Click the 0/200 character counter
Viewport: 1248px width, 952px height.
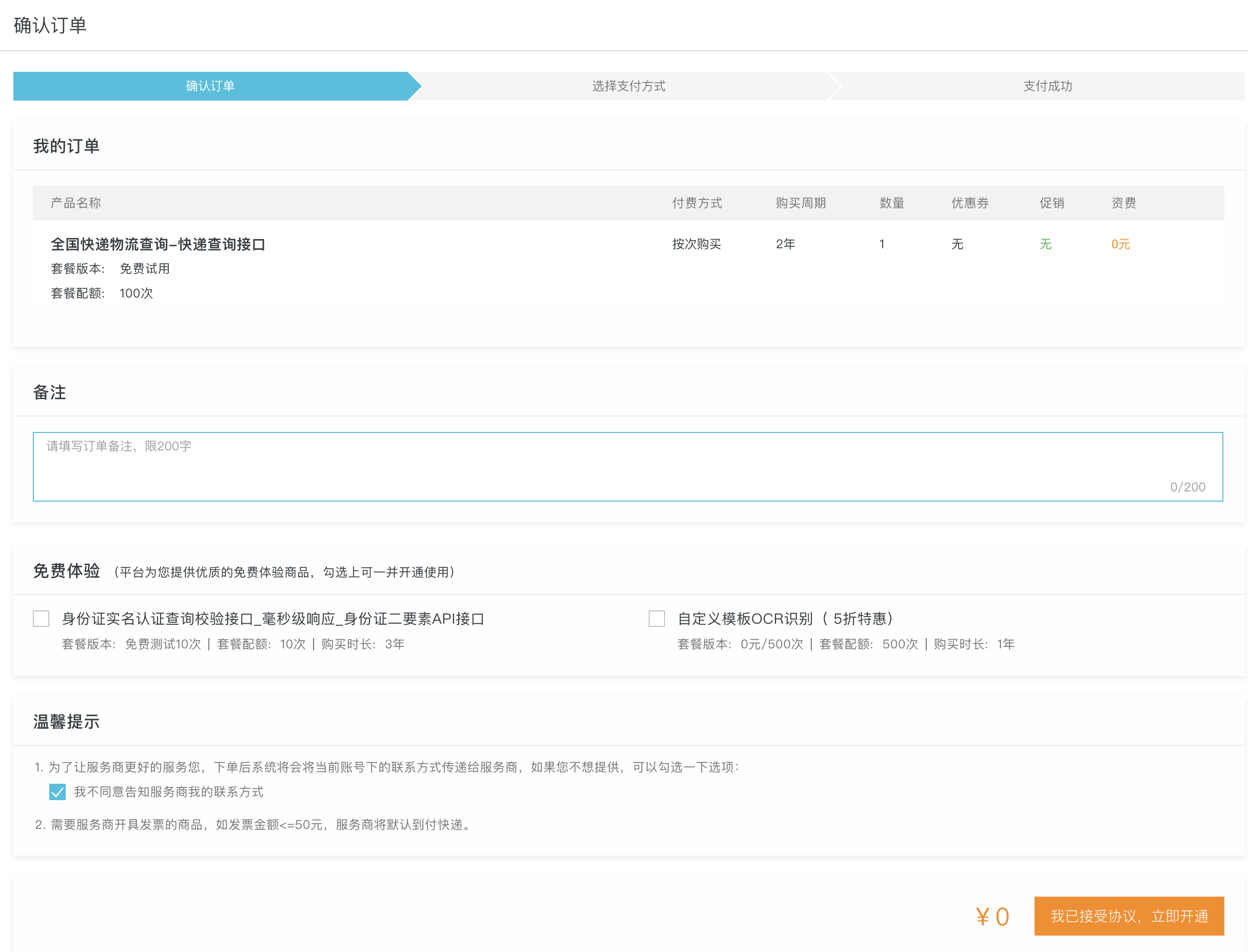1187,487
